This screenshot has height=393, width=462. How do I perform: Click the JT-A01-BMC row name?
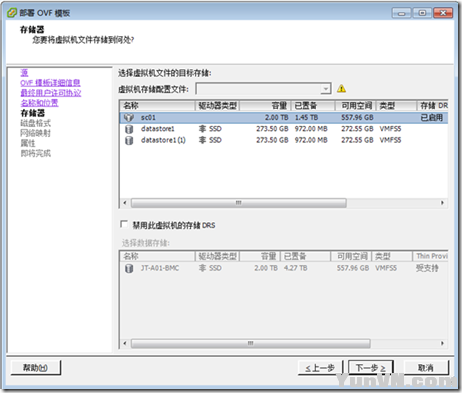[x=160, y=268]
